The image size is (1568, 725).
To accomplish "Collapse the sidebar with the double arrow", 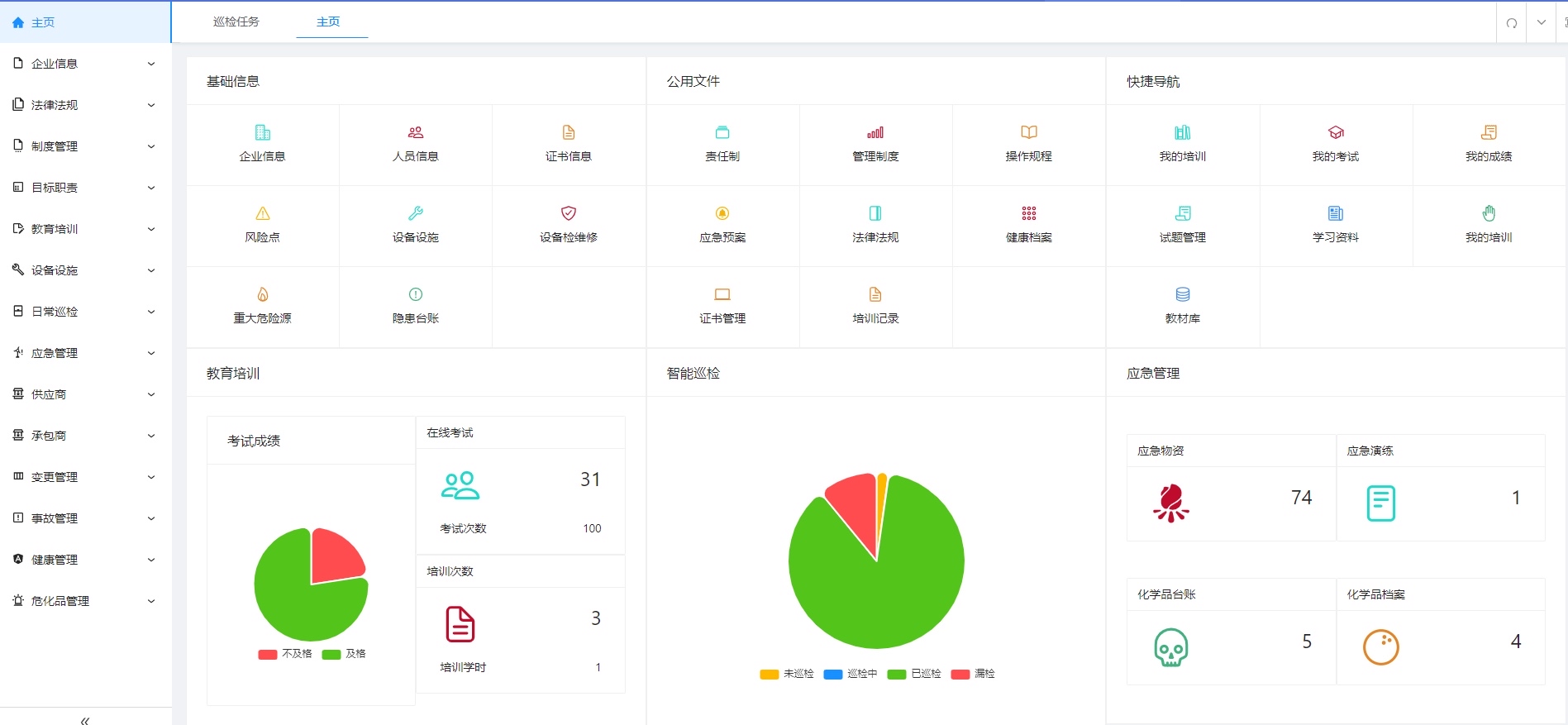I will click(x=85, y=720).
